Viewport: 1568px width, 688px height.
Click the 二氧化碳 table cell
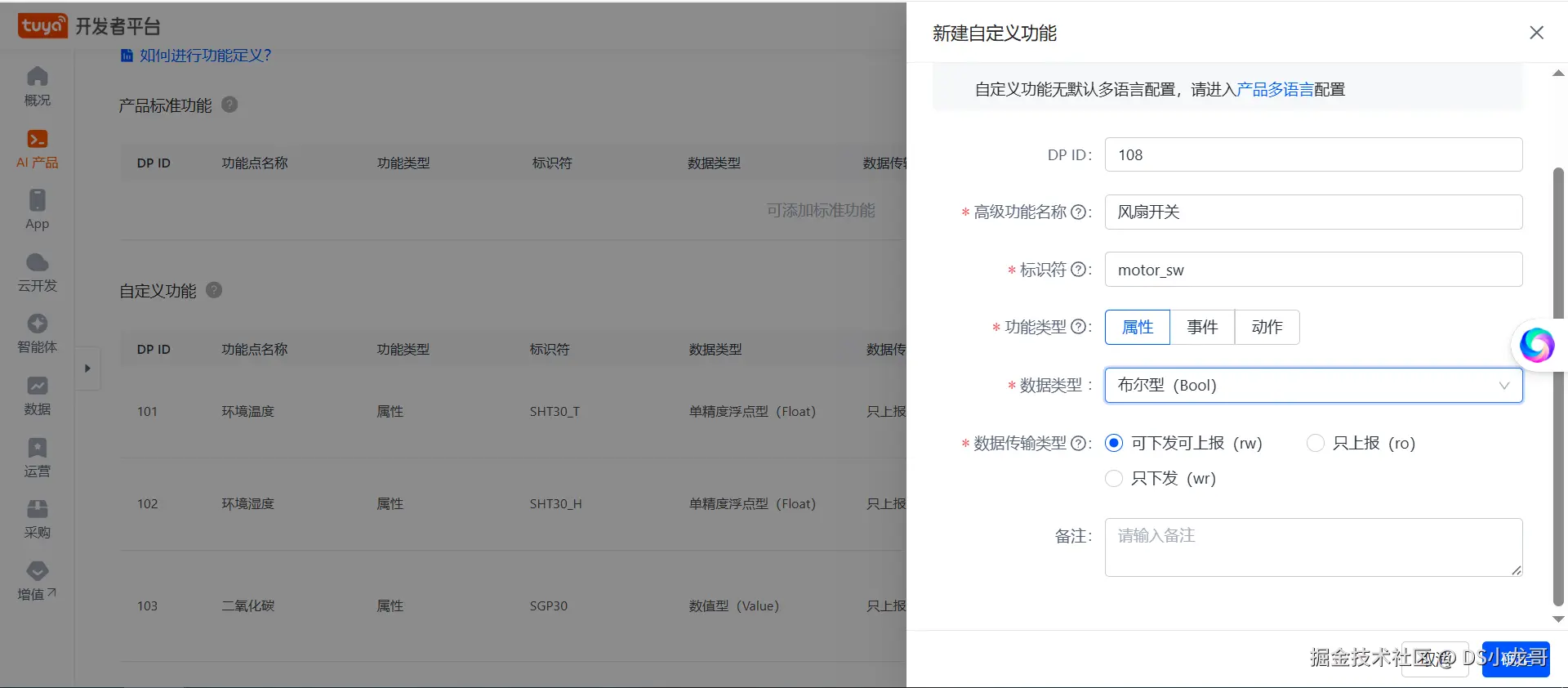[248, 605]
